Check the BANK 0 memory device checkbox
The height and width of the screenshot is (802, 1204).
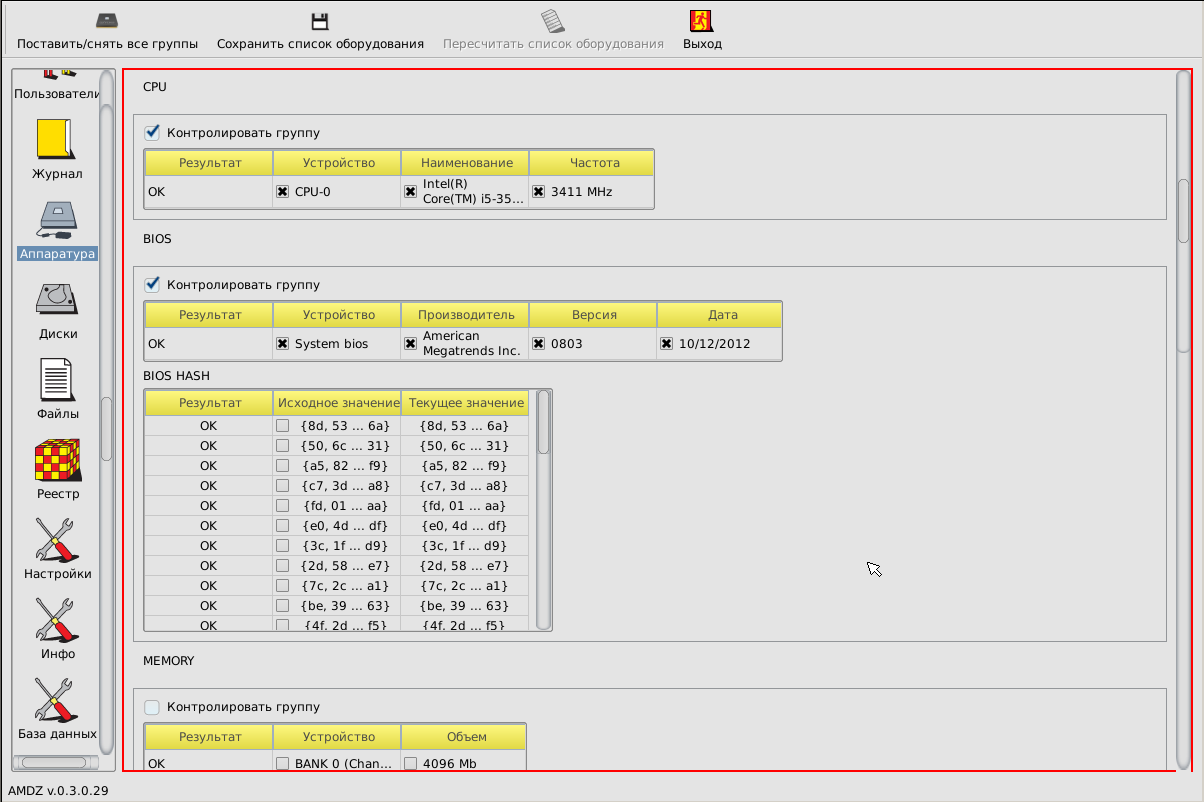pos(283,763)
